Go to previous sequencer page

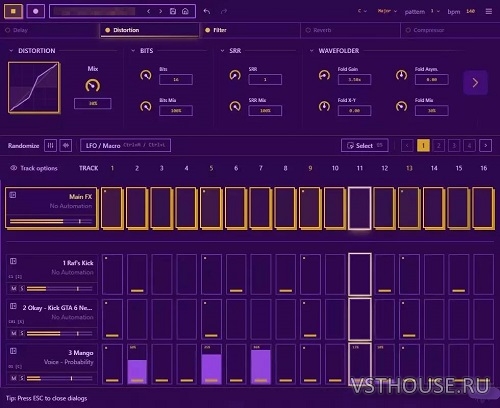coord(407,145)
